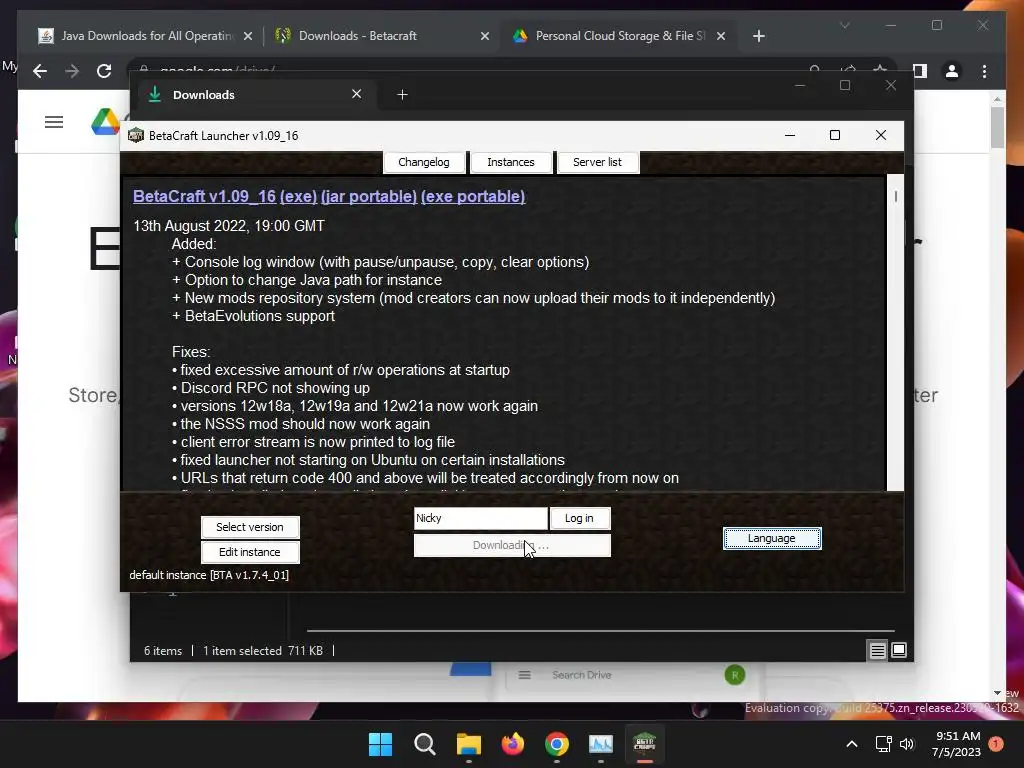Open Chrome tab search chevron
The width and height of the screenshot is (1024, 768).
pyautogui.click(x=844, y=25)
